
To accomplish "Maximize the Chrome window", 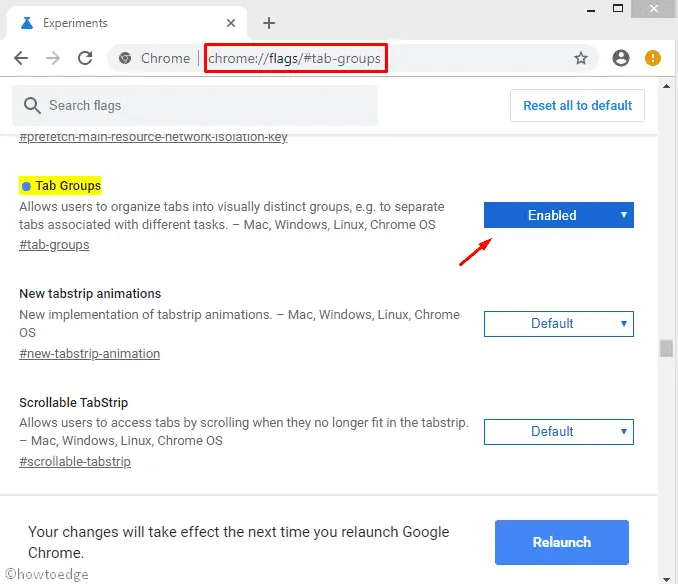I will point(618,9).
